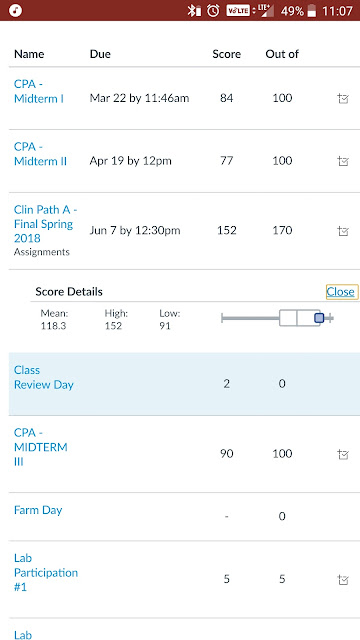Tap the battery status icon

point(312,11)
